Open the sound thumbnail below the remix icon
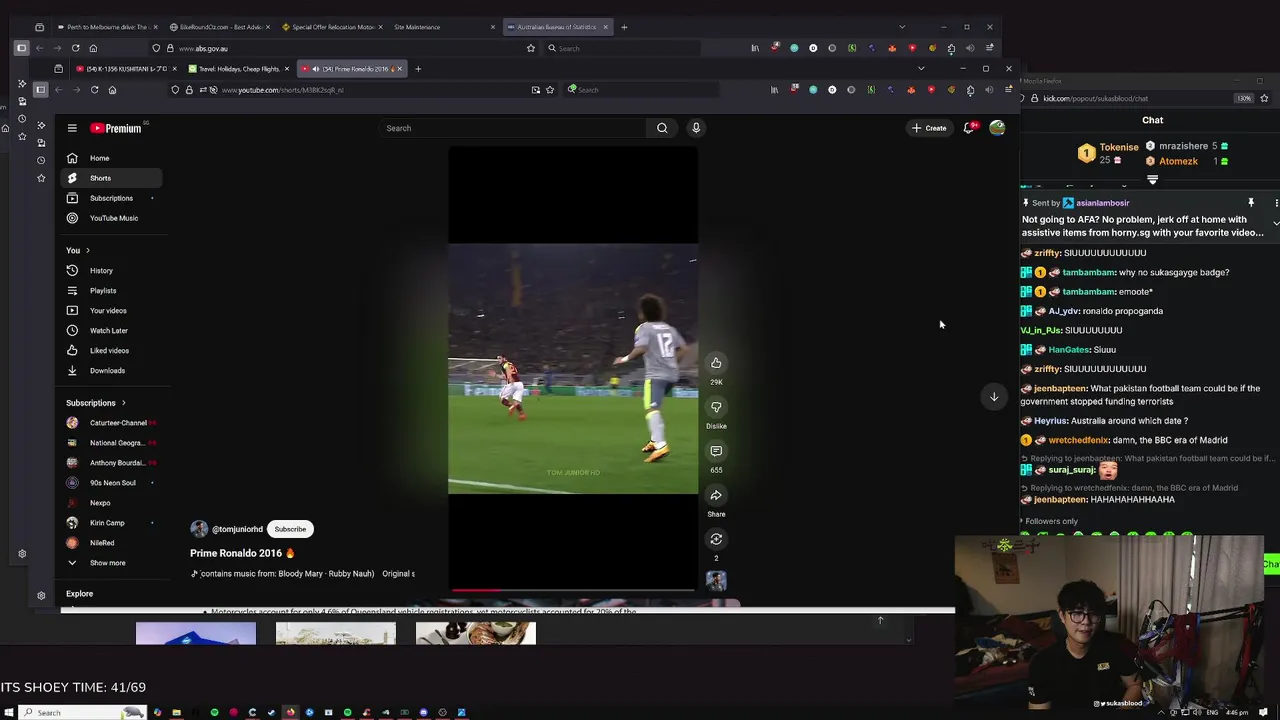Viewport: 1280px width, 720px height. 716,581
